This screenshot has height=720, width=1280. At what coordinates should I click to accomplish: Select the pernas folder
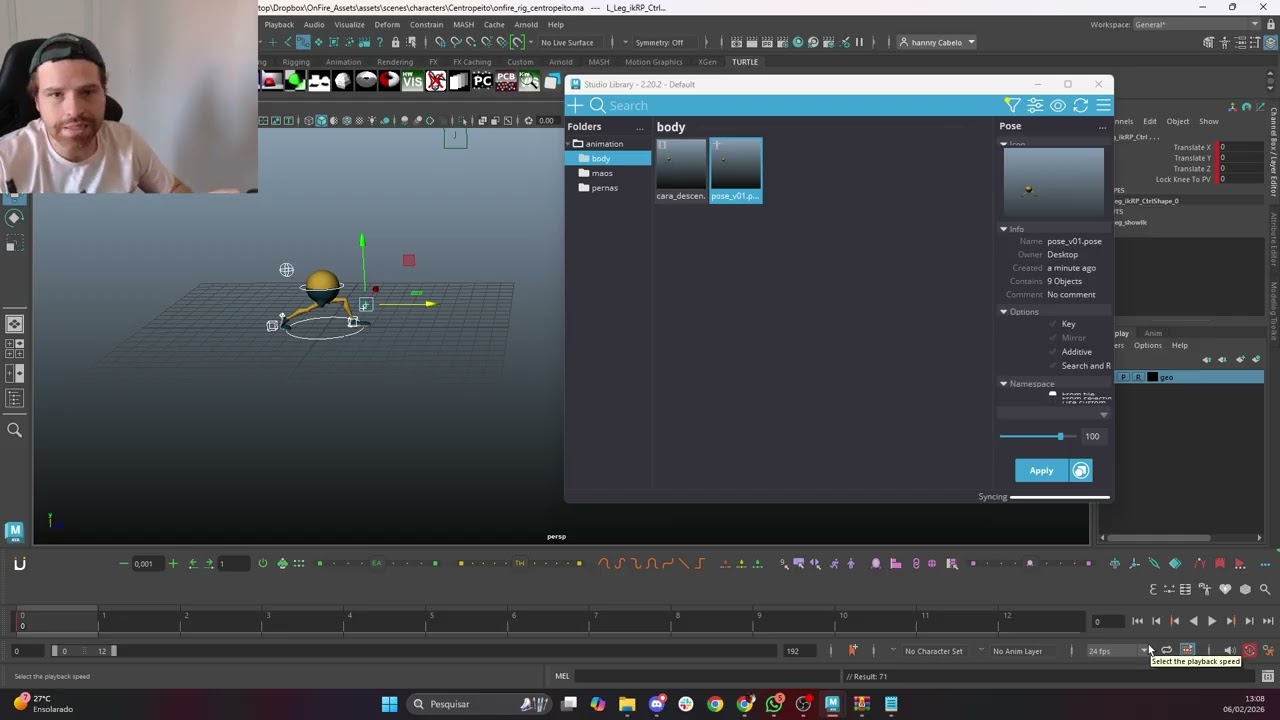point(604,188)
